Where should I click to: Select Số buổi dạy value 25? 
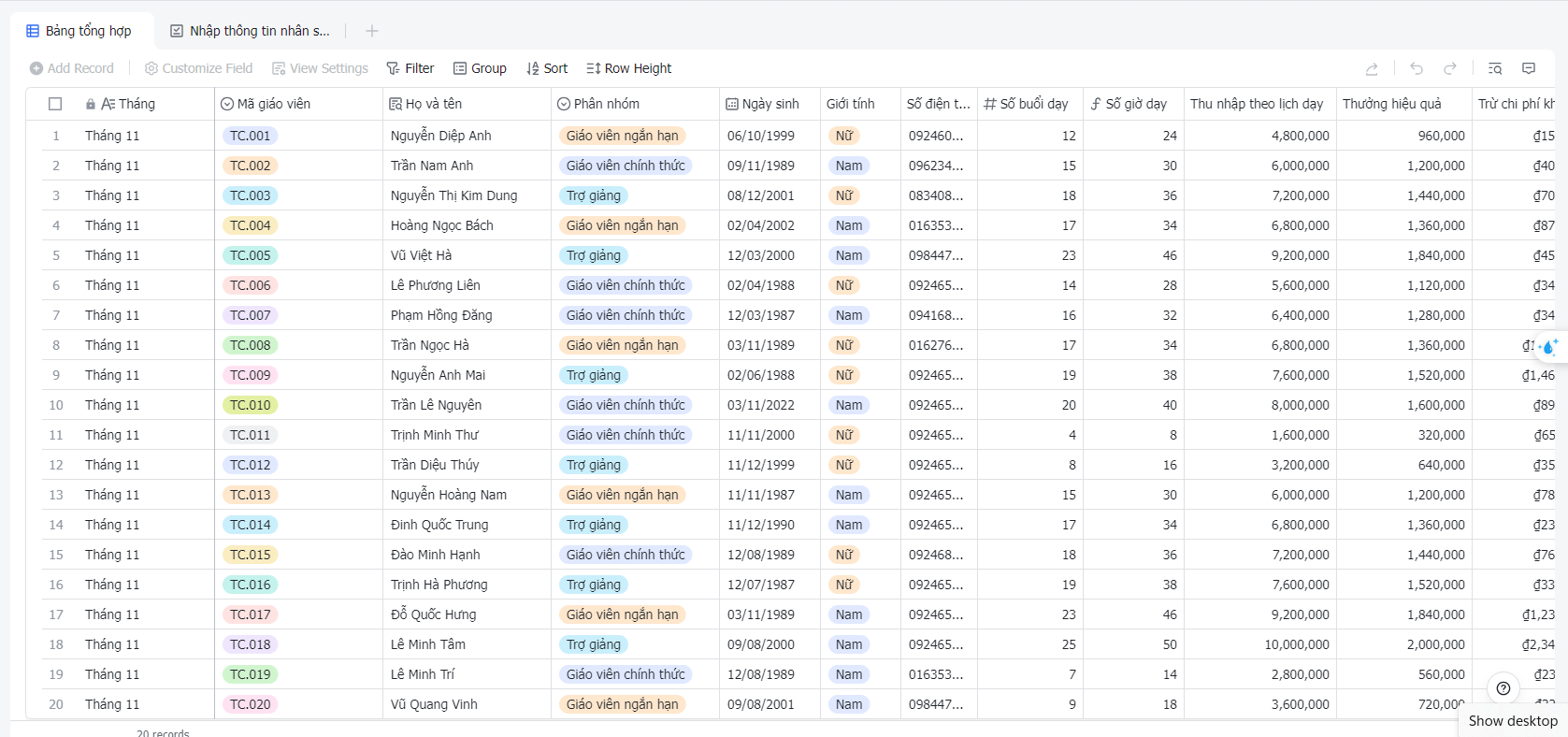[1029, 644]
